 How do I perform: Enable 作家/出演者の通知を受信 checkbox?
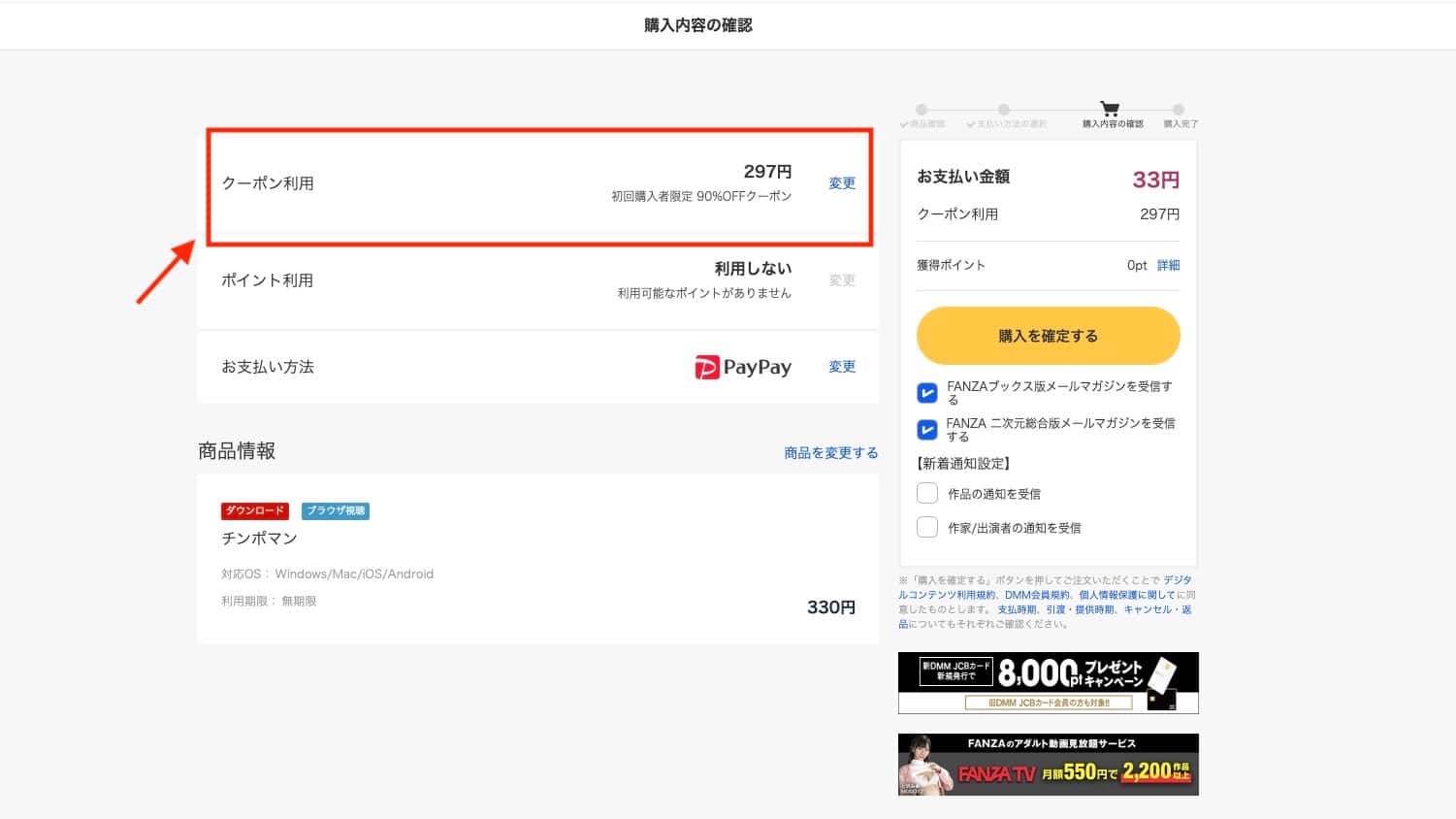click(x=927, y=527)
